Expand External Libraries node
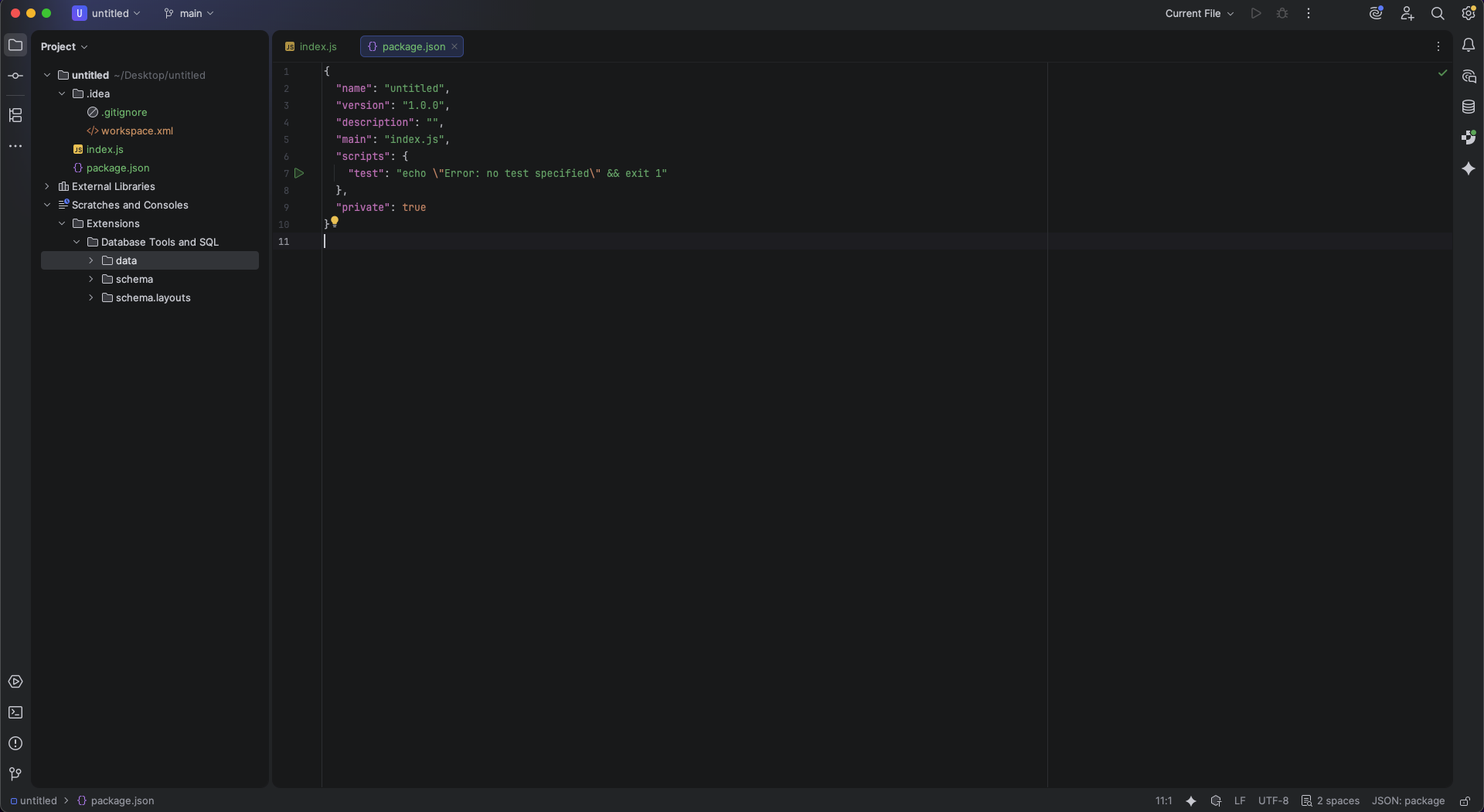1484x812 pixels. click(x=47, y=186)
